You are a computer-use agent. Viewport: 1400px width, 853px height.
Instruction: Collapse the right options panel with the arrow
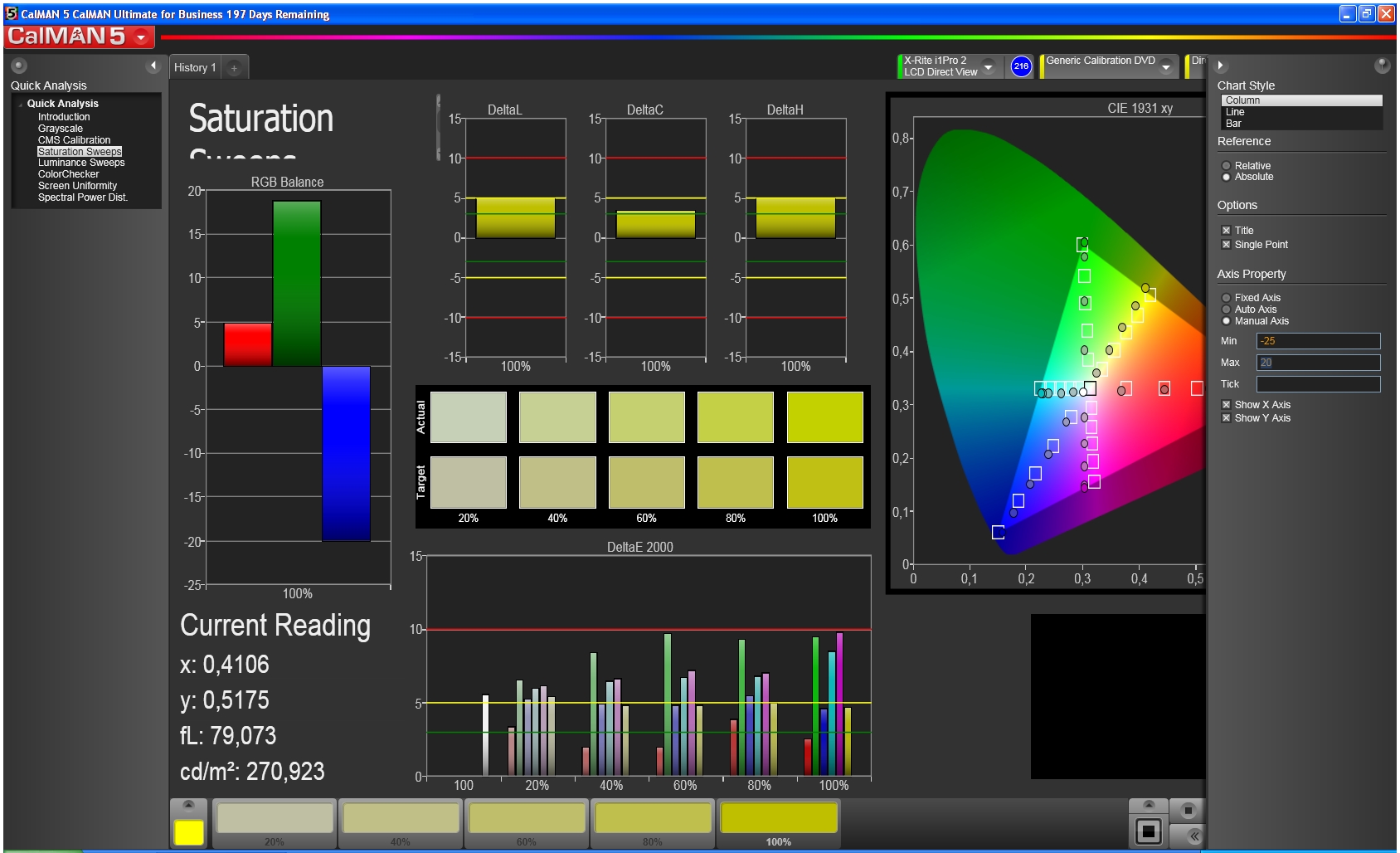coord(1220,66)
